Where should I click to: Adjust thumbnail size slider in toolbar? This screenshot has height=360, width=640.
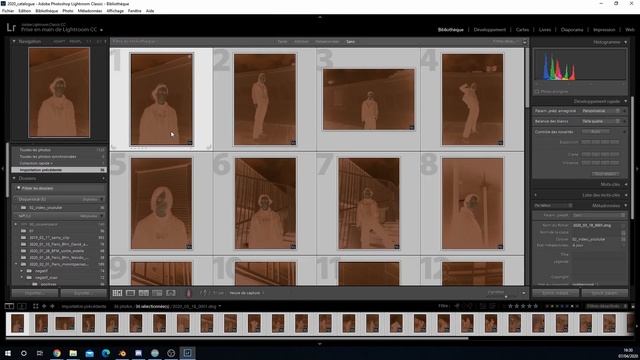[506, 297]
